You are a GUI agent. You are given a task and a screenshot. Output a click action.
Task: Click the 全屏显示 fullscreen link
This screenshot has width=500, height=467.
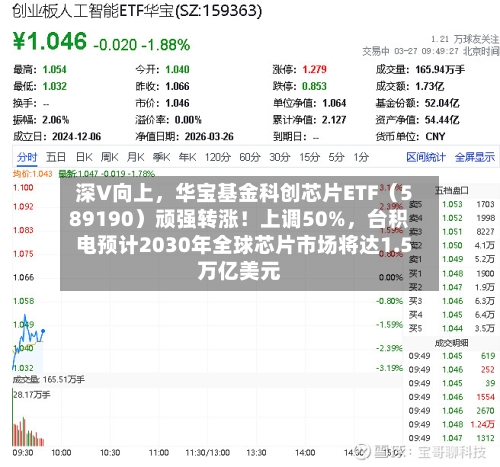(475, 157)
